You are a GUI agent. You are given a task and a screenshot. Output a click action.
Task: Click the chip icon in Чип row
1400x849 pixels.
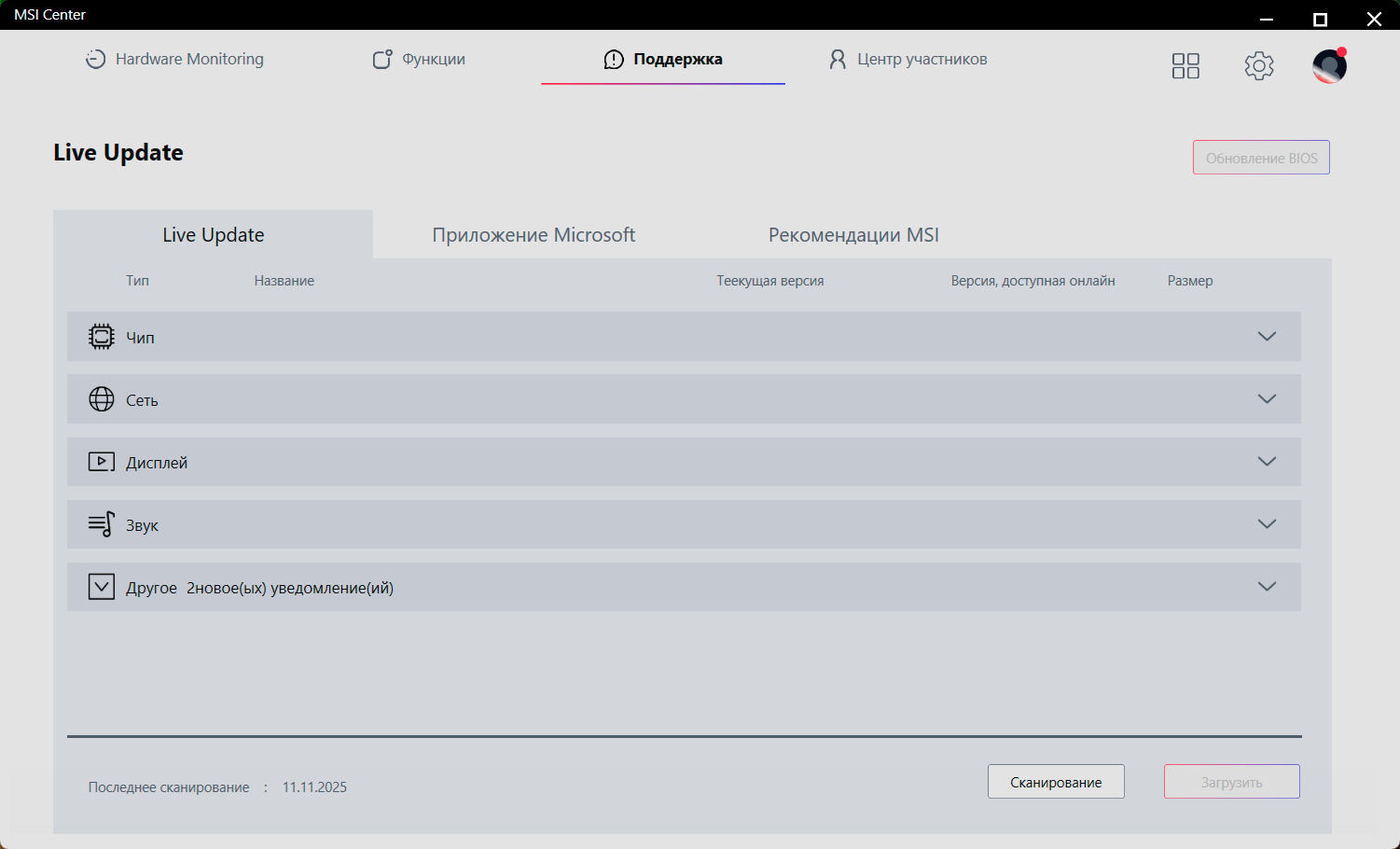pyautogui.click(x=102, y=337)
